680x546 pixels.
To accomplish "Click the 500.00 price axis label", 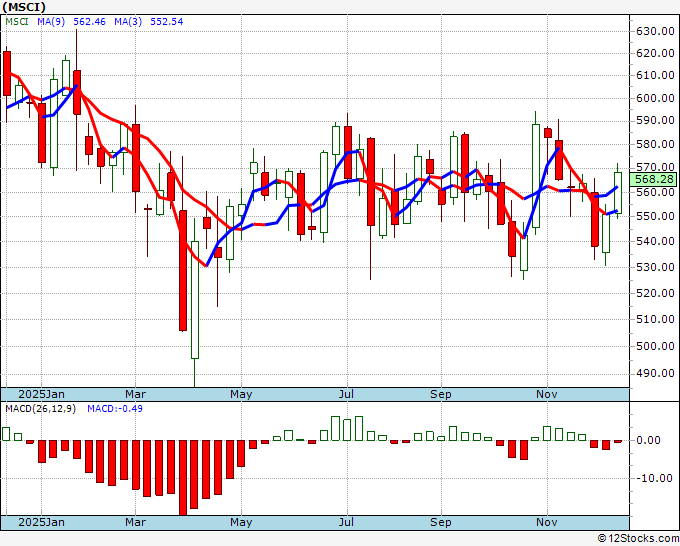I will coord(655,346).
